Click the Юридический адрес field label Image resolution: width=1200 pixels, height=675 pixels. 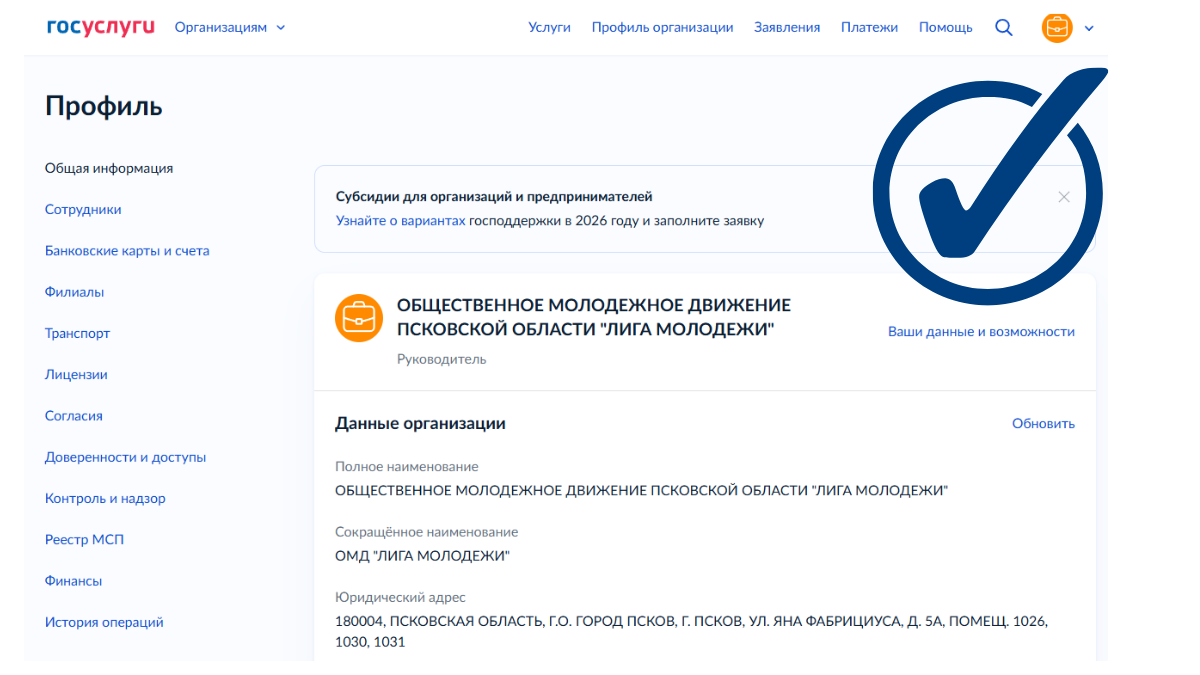click(400, 597)
